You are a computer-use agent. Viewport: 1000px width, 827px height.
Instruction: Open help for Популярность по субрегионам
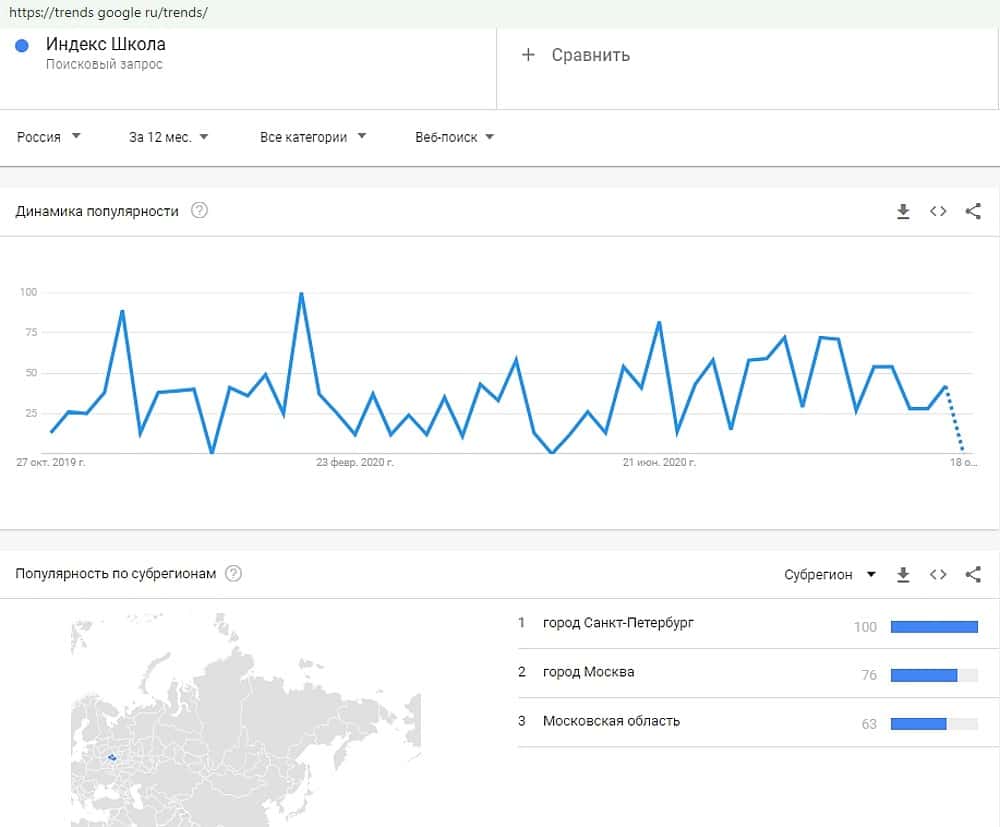(x=234, y=574)
